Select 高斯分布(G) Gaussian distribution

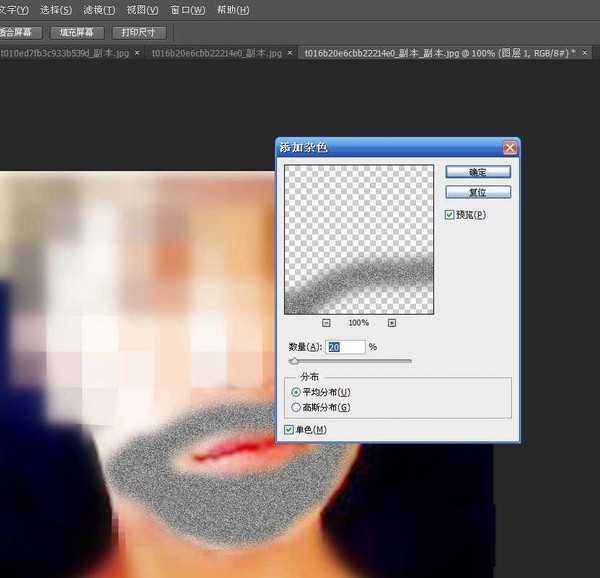tap(294, 407)
